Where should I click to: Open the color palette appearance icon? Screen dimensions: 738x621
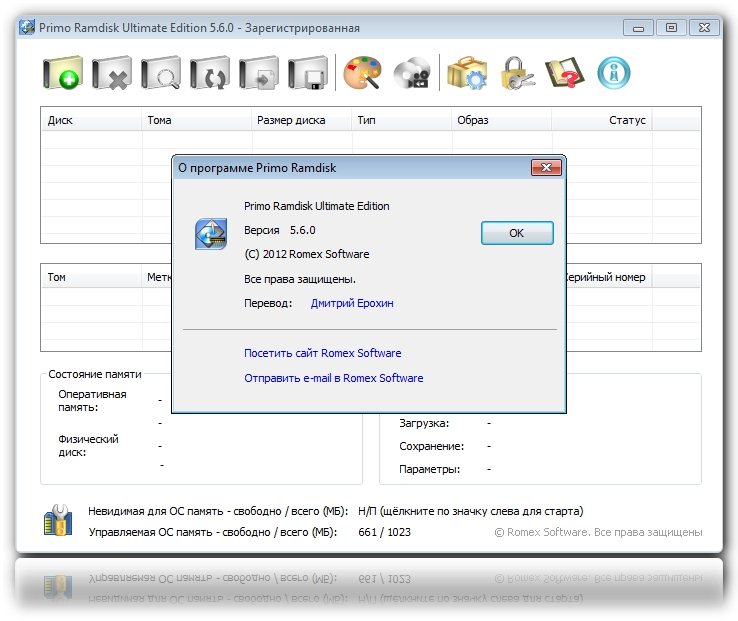362,72
